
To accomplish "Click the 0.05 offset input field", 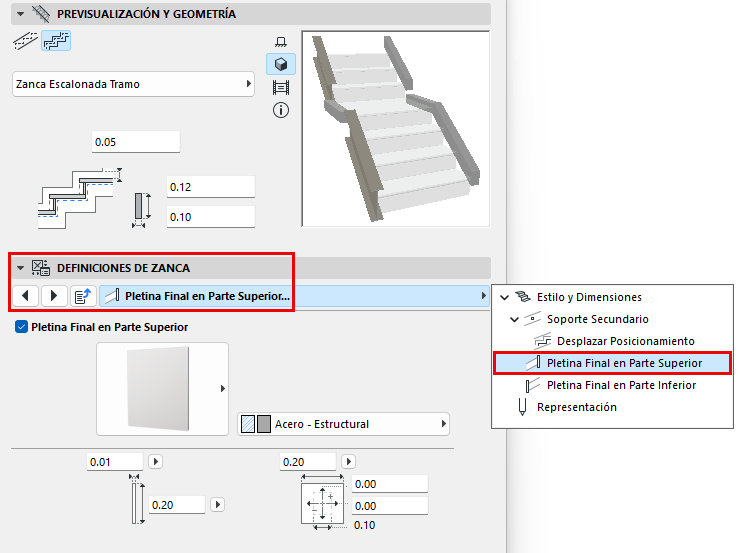I will 136,142.
